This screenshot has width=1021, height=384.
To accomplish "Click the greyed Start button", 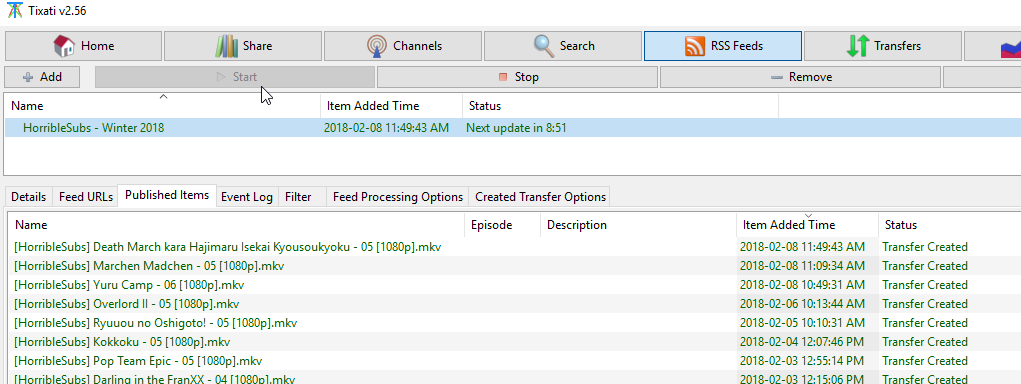I will click(x=235, y=77).
